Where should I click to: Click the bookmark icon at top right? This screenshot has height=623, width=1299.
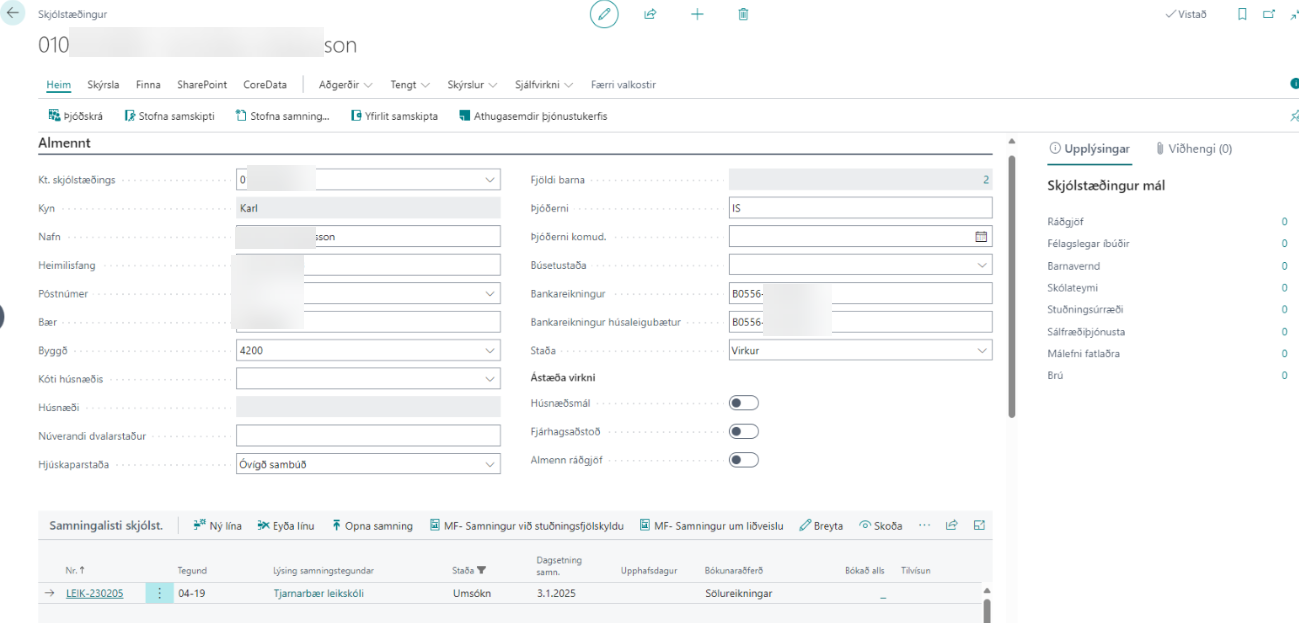[x=1242, y=14]
